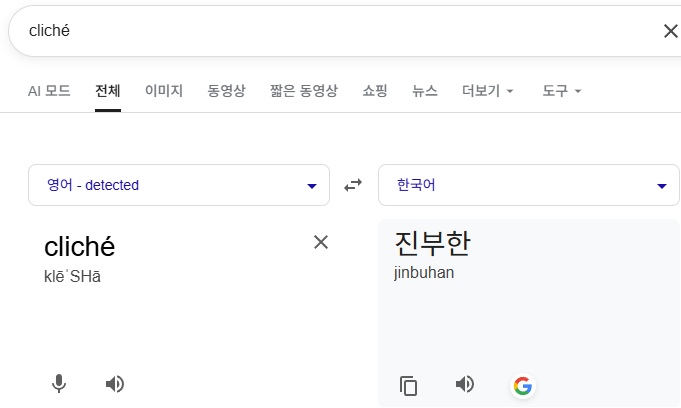Viewport: 681px width, 408px height.
Task: Open the 한국어 target language dropdown
Action: click(529, 185)
